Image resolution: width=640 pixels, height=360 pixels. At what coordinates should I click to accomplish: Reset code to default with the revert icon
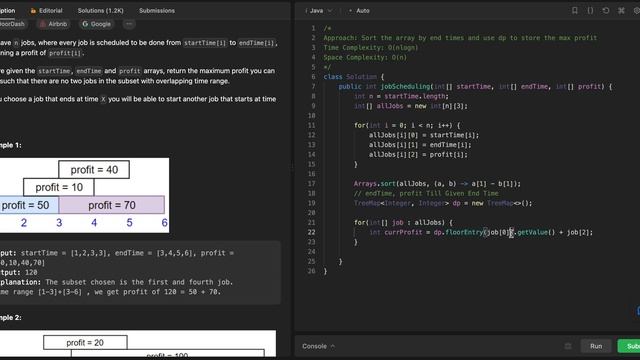point(606,11)
